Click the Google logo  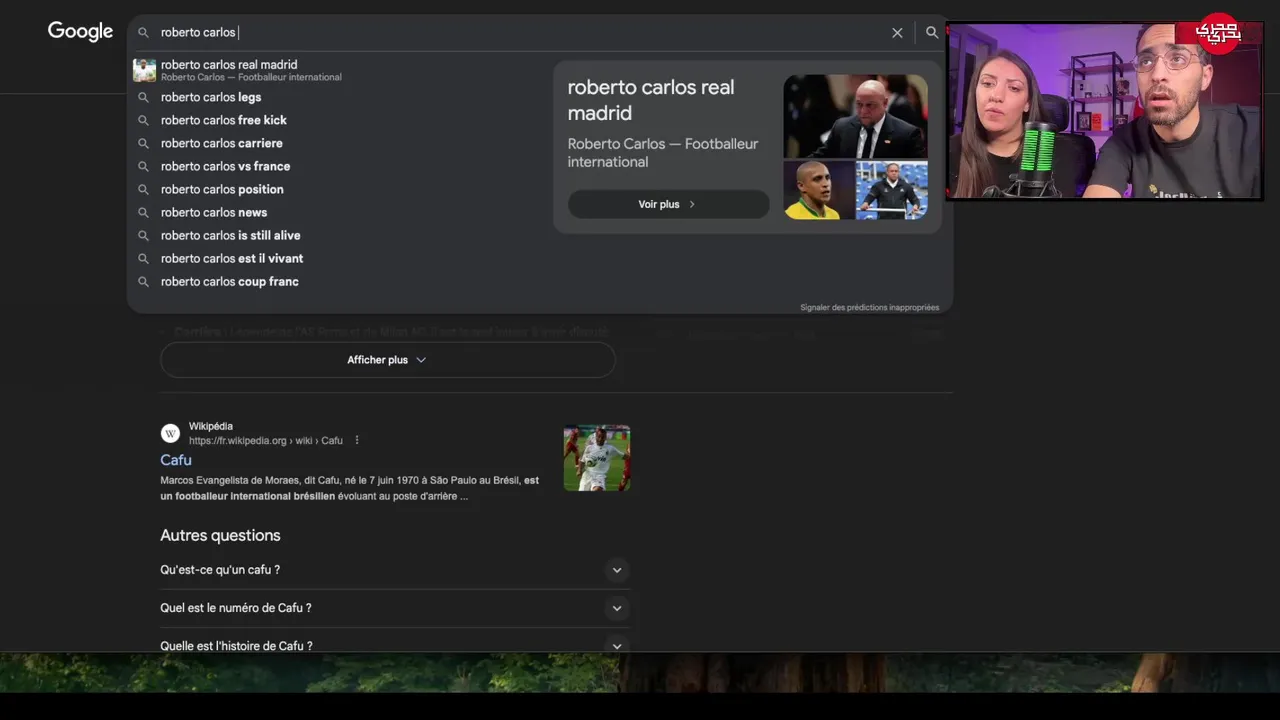pos(80,32)
